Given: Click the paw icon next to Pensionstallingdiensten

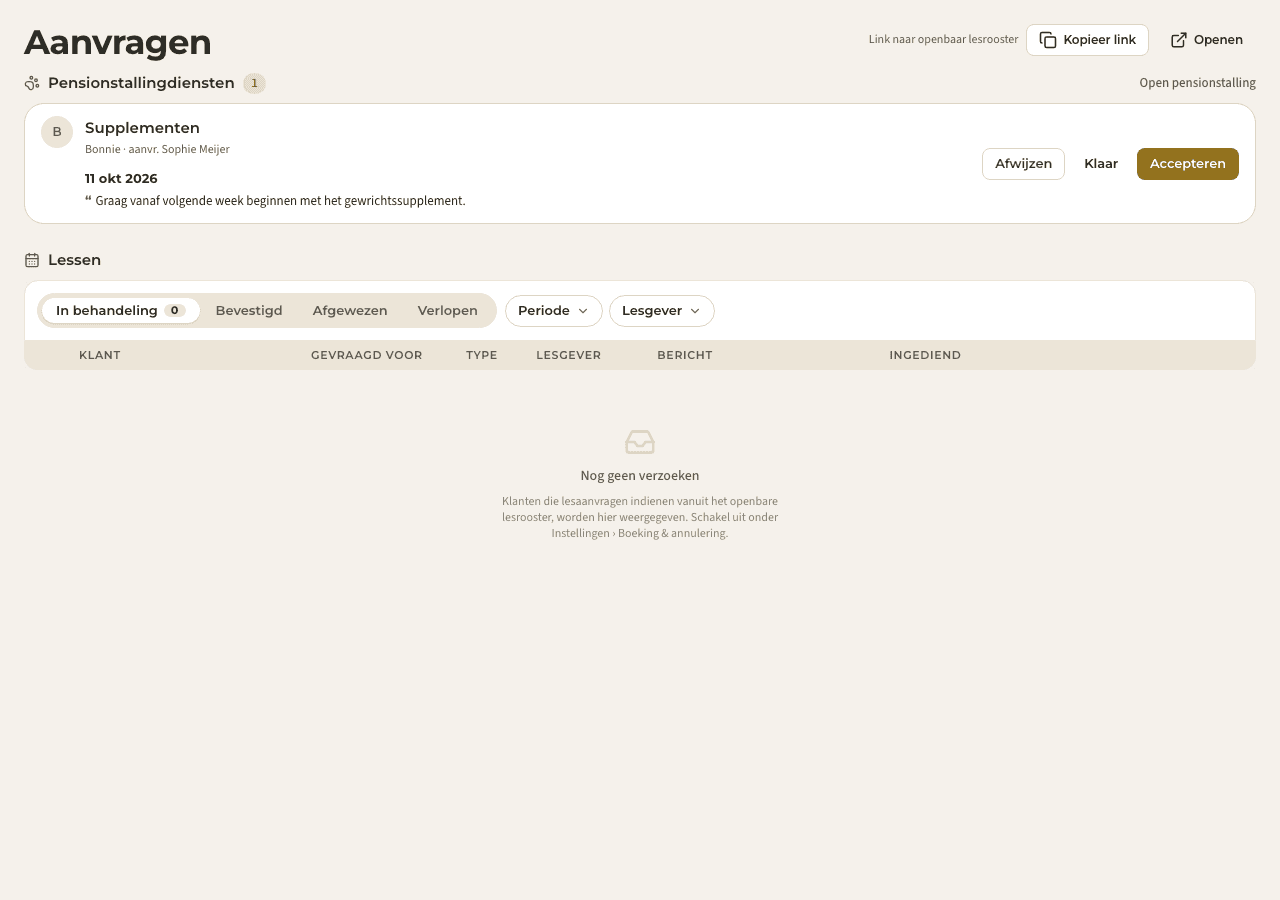Looking at the screenshot, I should click(x=32, y=83).
